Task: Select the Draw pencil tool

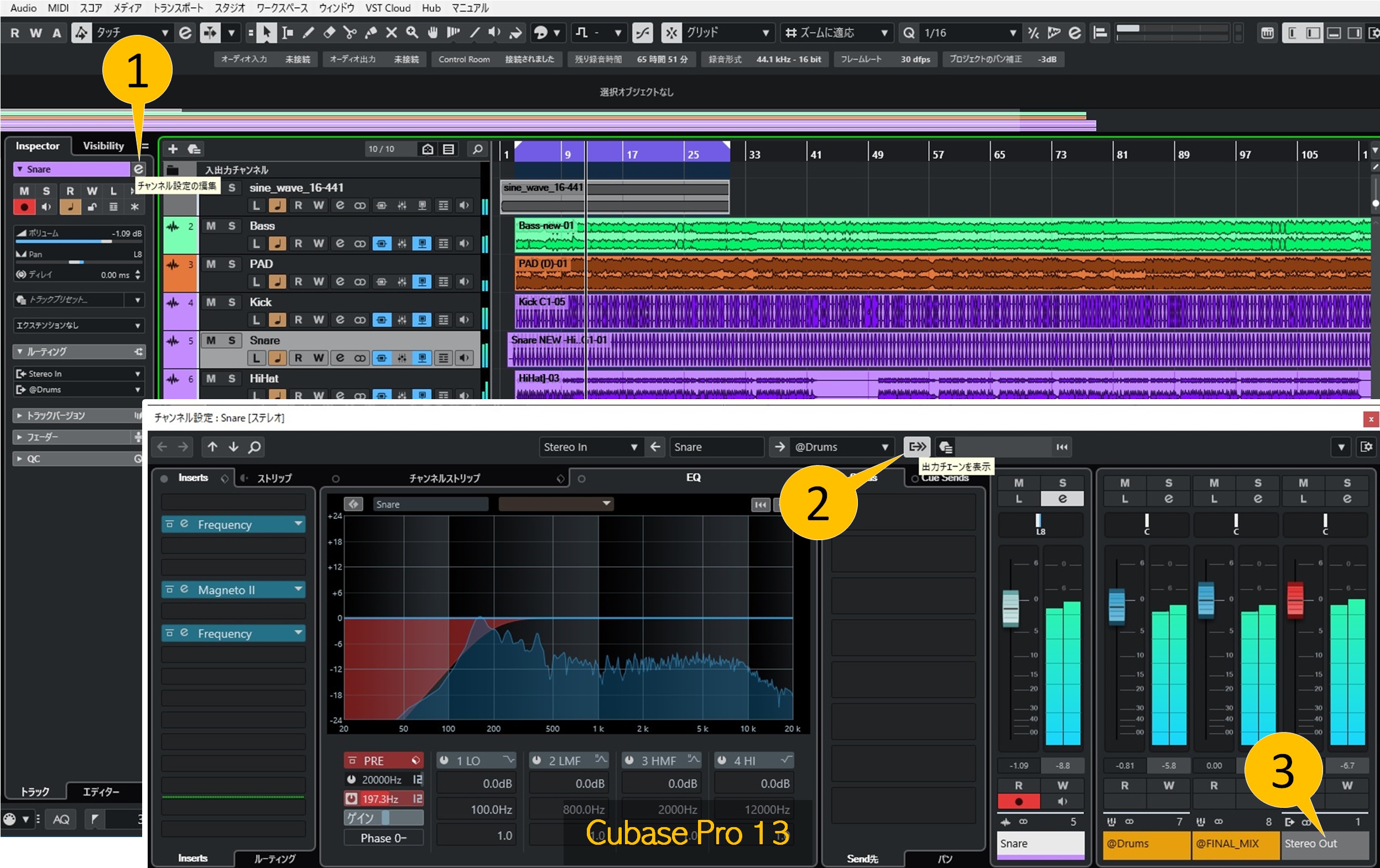Action: coord(308,33)
